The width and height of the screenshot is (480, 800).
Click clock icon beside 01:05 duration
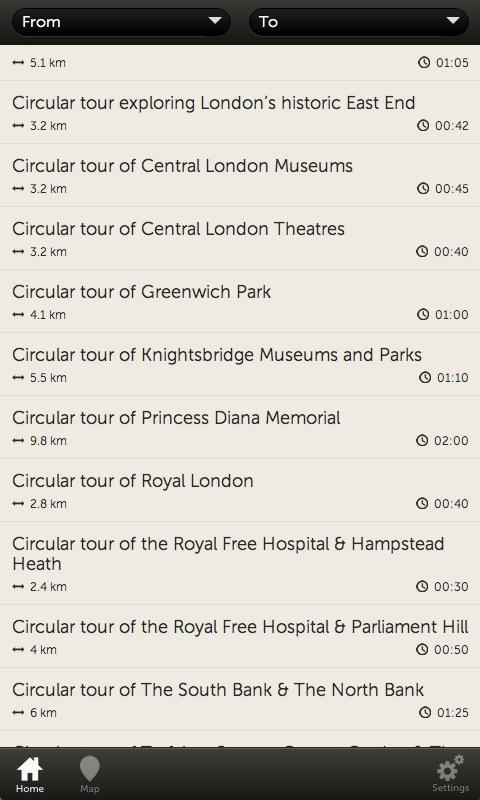(424, 63)
